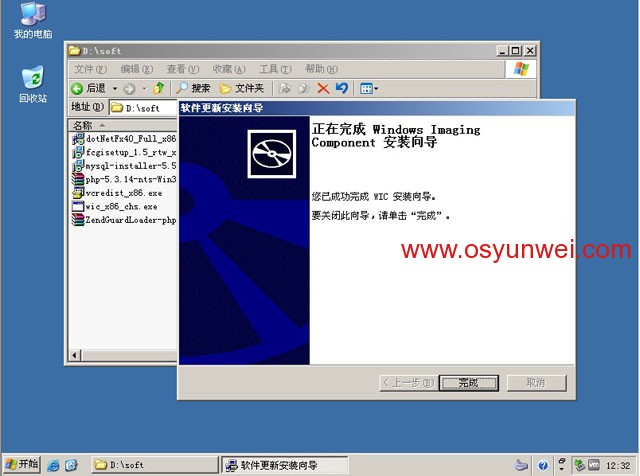Image resolution: width=640 pixels, height=476 pixels.
Task: Click the address bar showing D:\soft
Action: (x=144, y=108)
